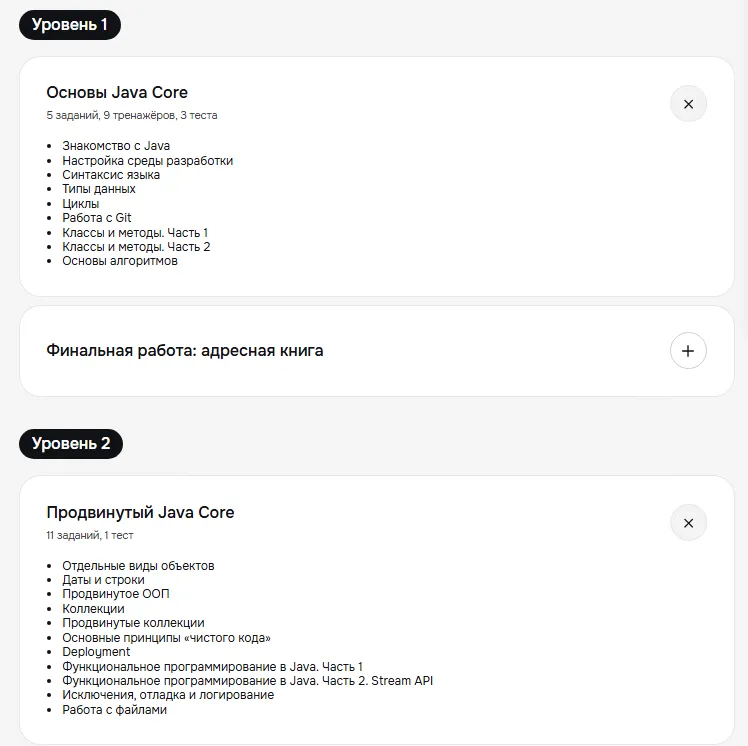
Task: Select the Даты и строки topic
Action: coord(103,580)
